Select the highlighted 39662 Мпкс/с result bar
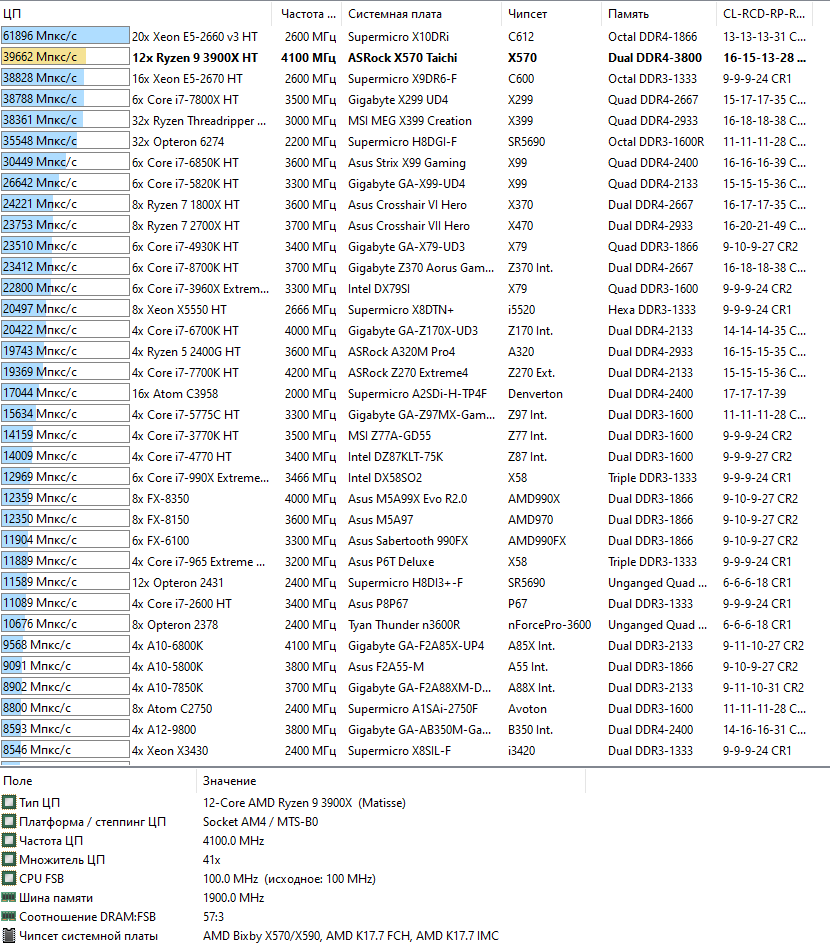Viewport: 830px width, 945px height. pos(65,57)
